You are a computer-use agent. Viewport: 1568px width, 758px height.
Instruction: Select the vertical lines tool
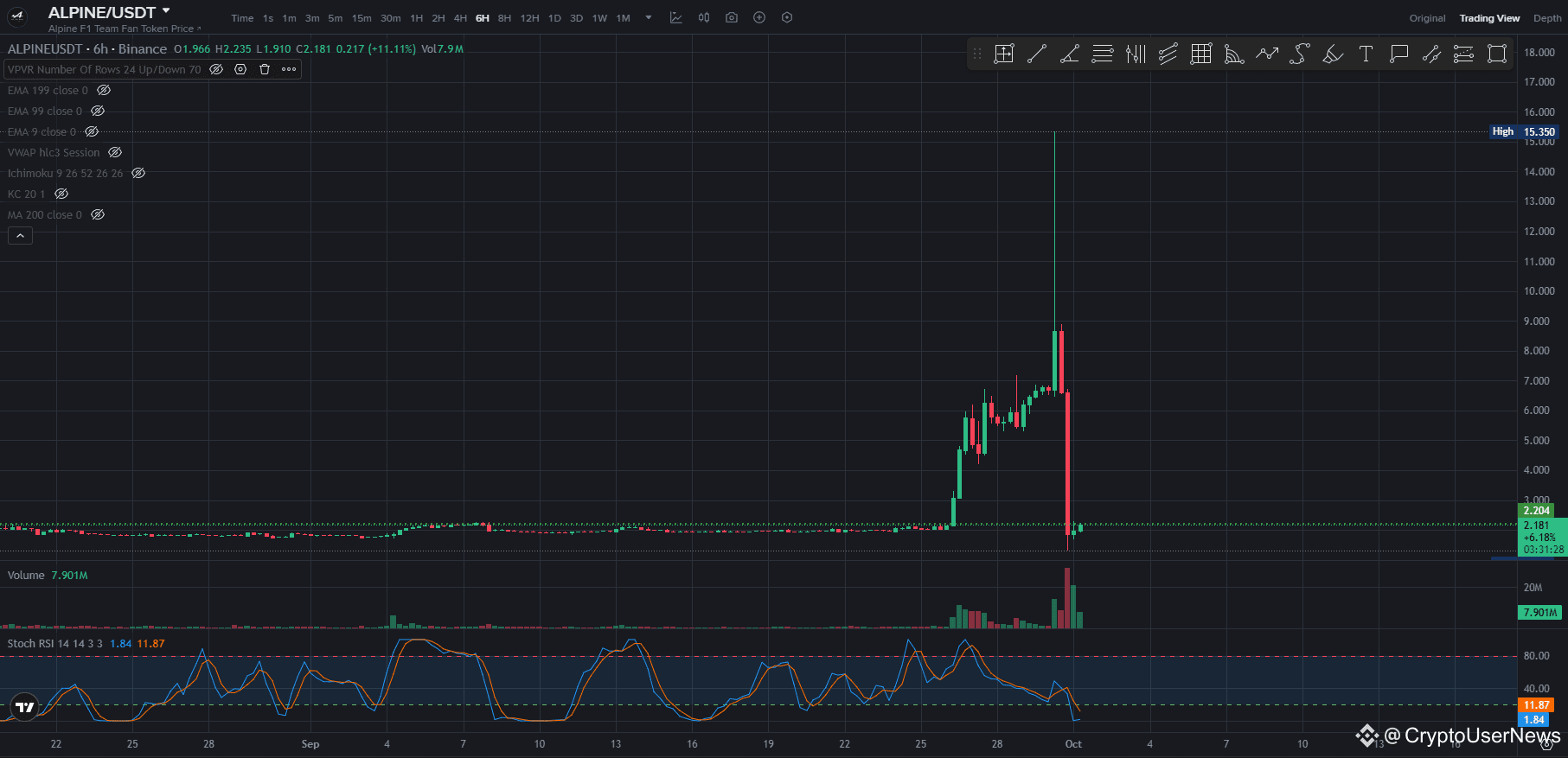(1136, 54)
